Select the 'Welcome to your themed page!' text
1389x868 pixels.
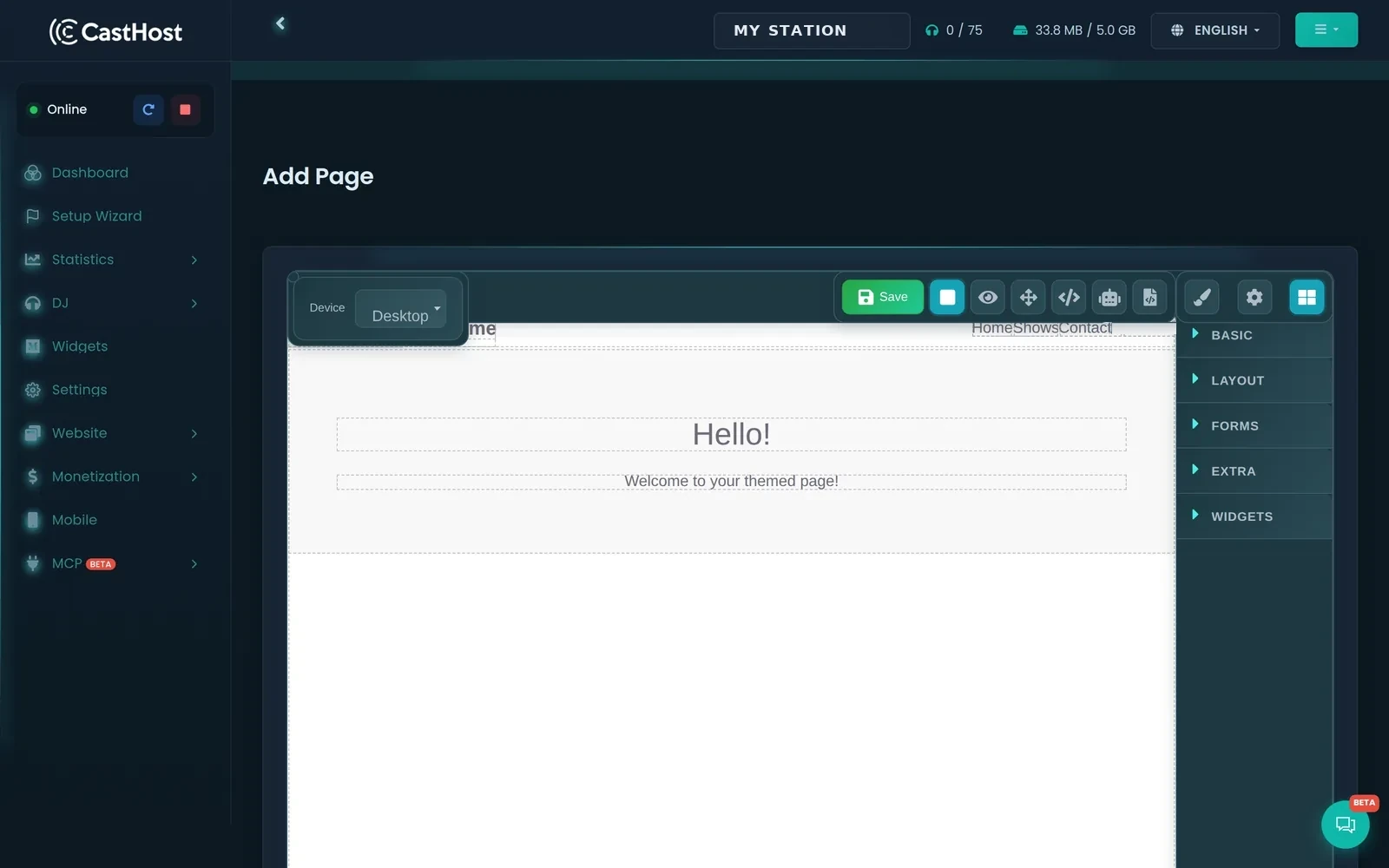731,482
